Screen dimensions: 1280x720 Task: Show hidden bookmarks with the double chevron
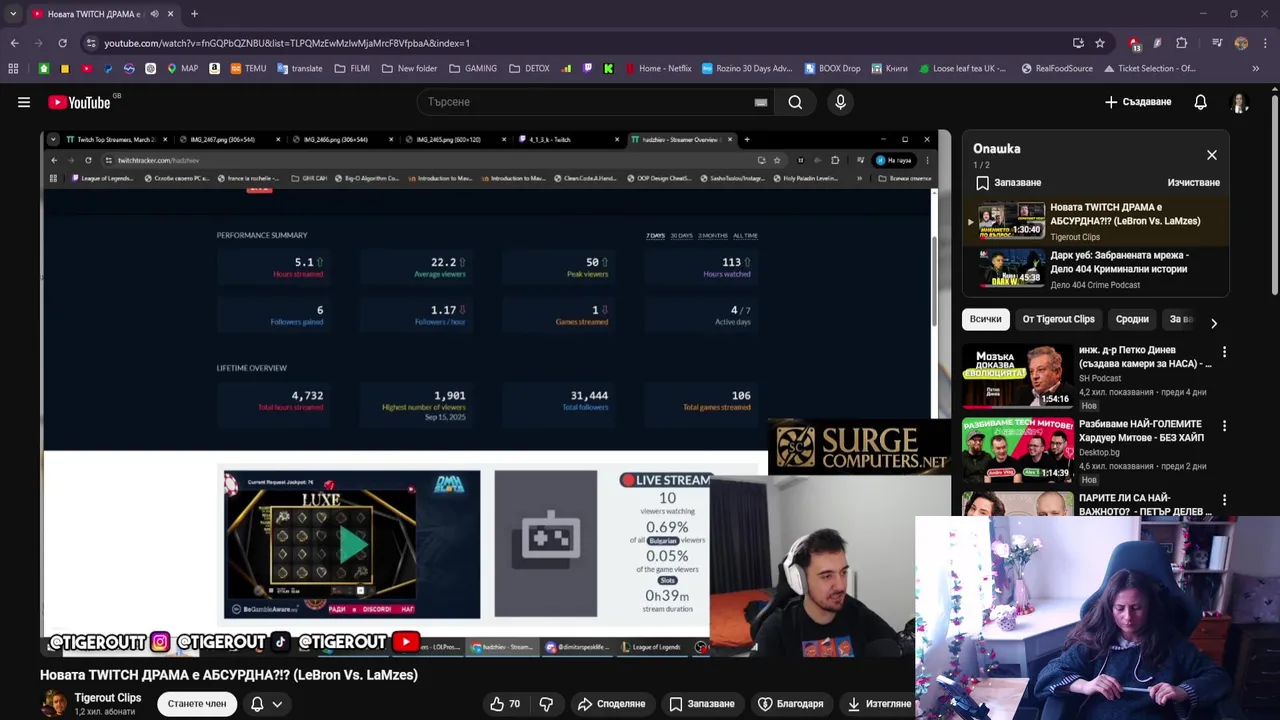1256,69
